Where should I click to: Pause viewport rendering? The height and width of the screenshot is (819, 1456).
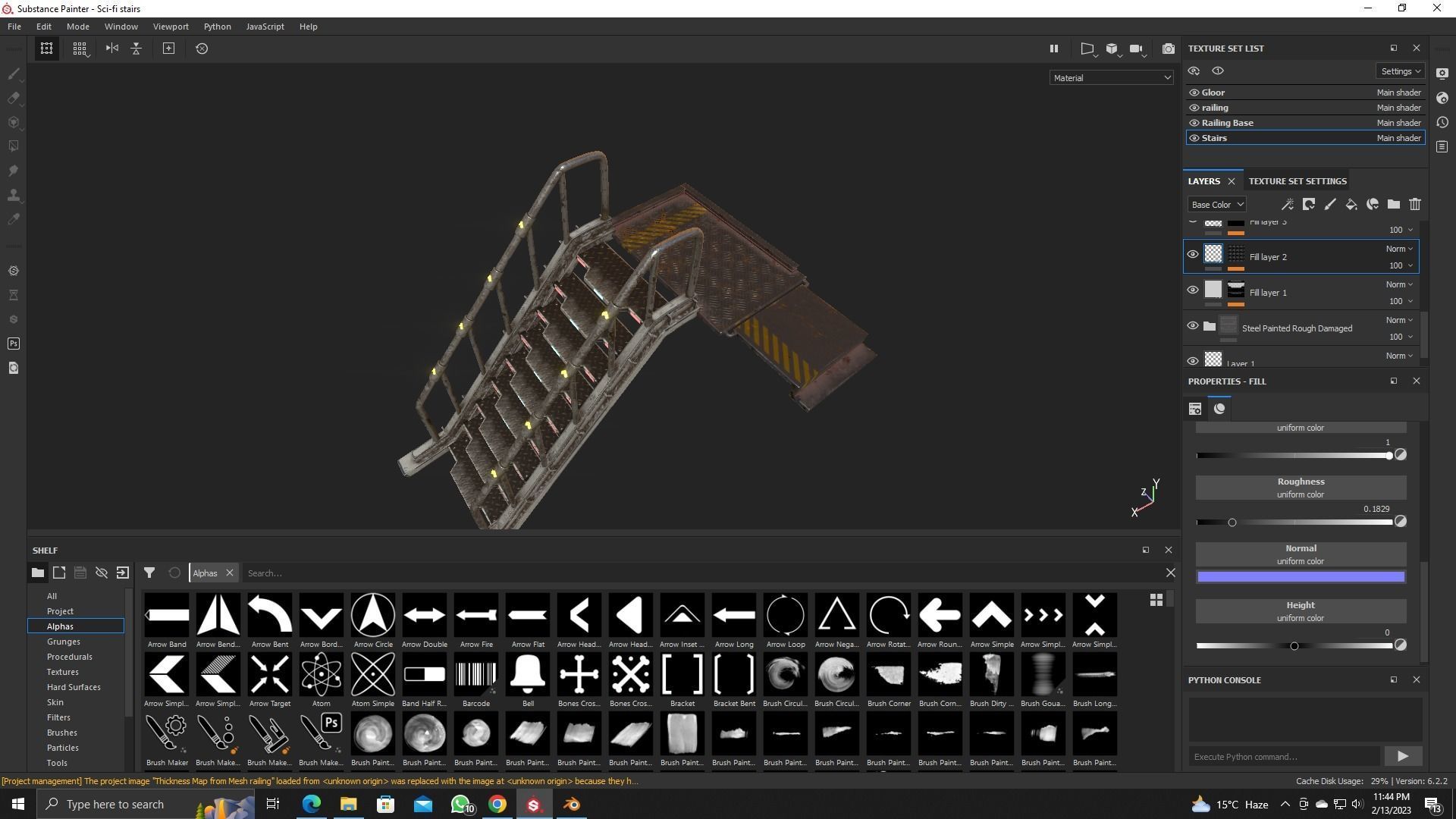1053,49
